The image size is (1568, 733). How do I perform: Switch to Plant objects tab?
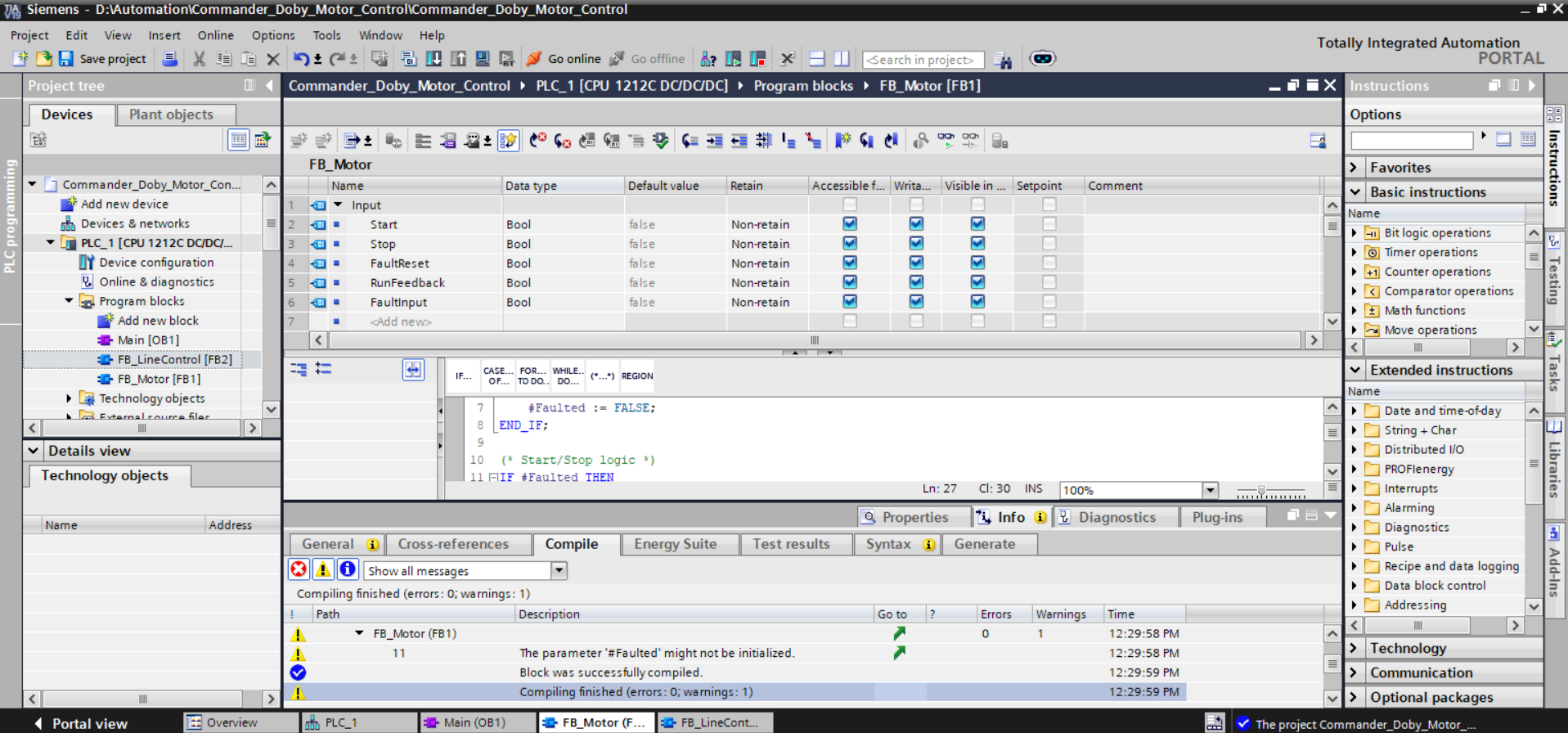click(x=175, y=115)
